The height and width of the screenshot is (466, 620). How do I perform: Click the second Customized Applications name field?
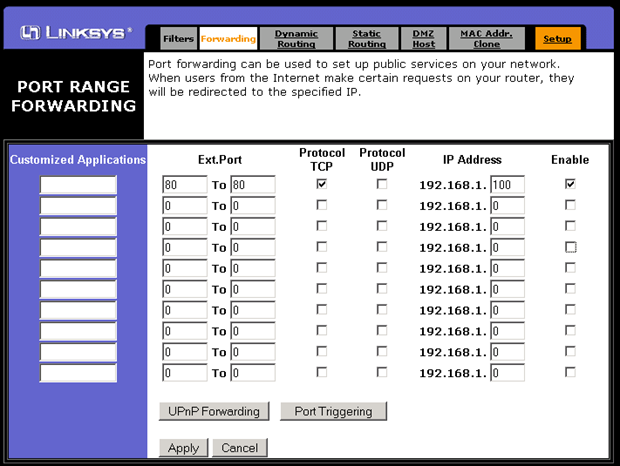78,206
